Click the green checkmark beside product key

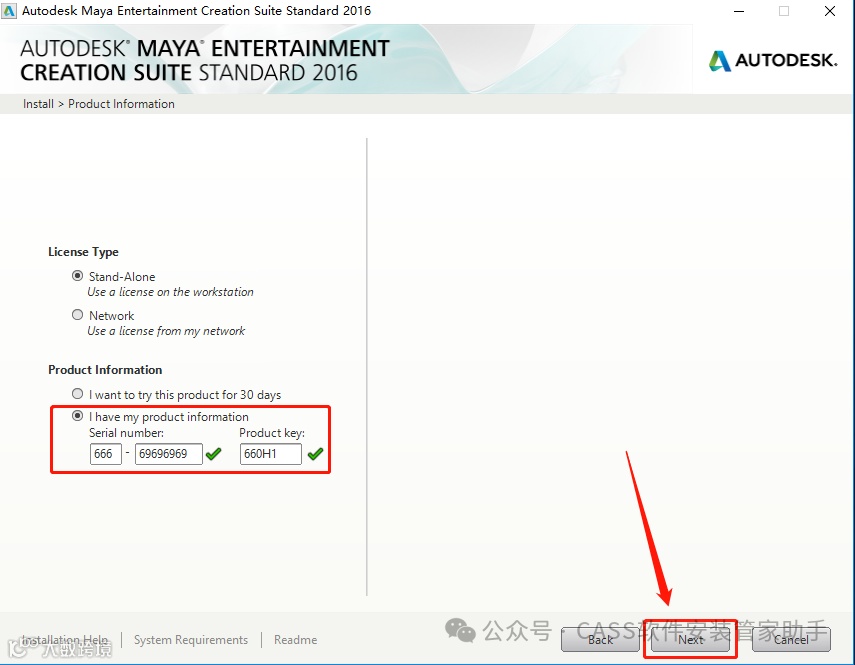point(315,454)
